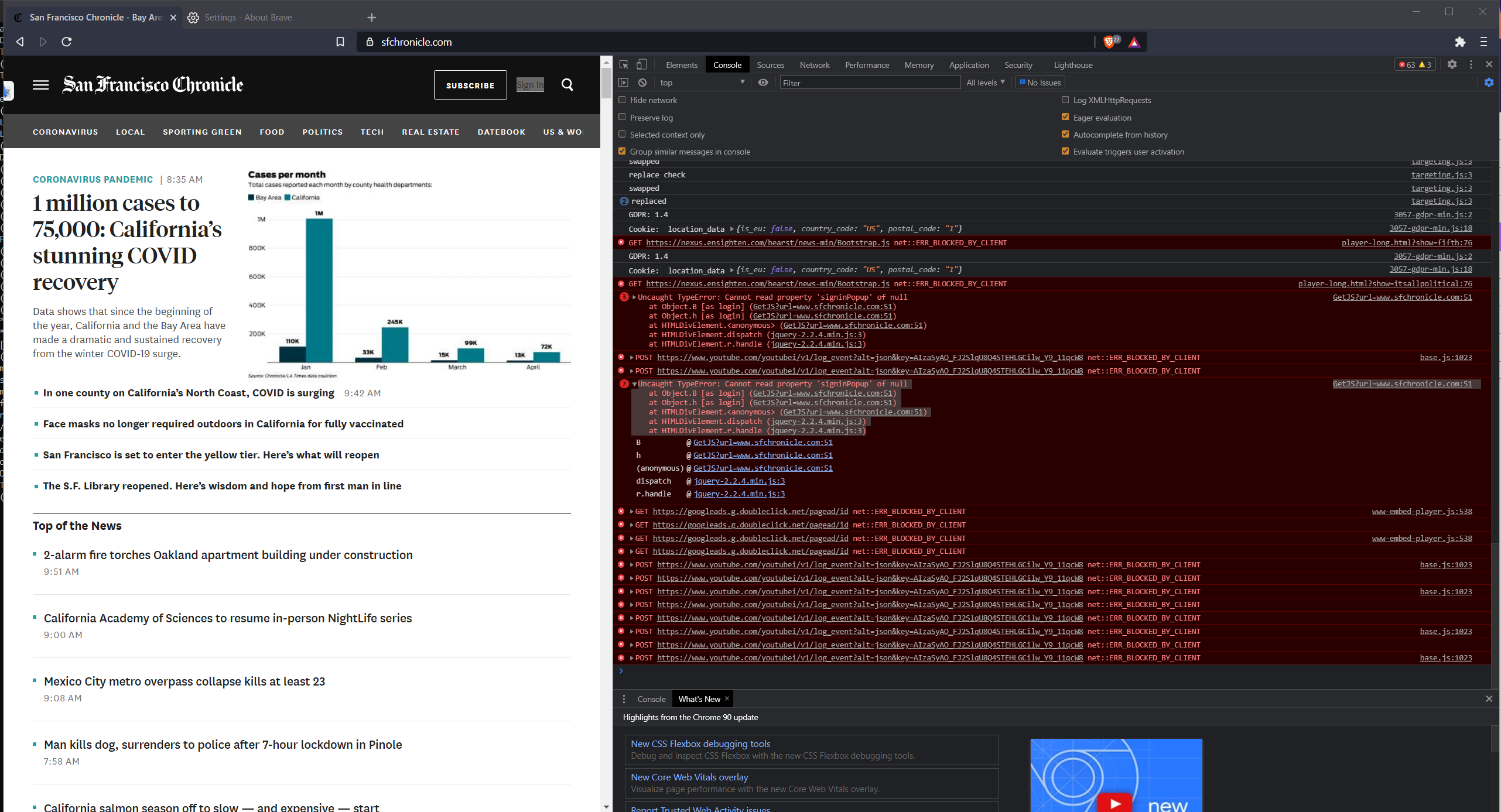Expand the Uncaught TypeError stack trace

[x=633, y=297]
